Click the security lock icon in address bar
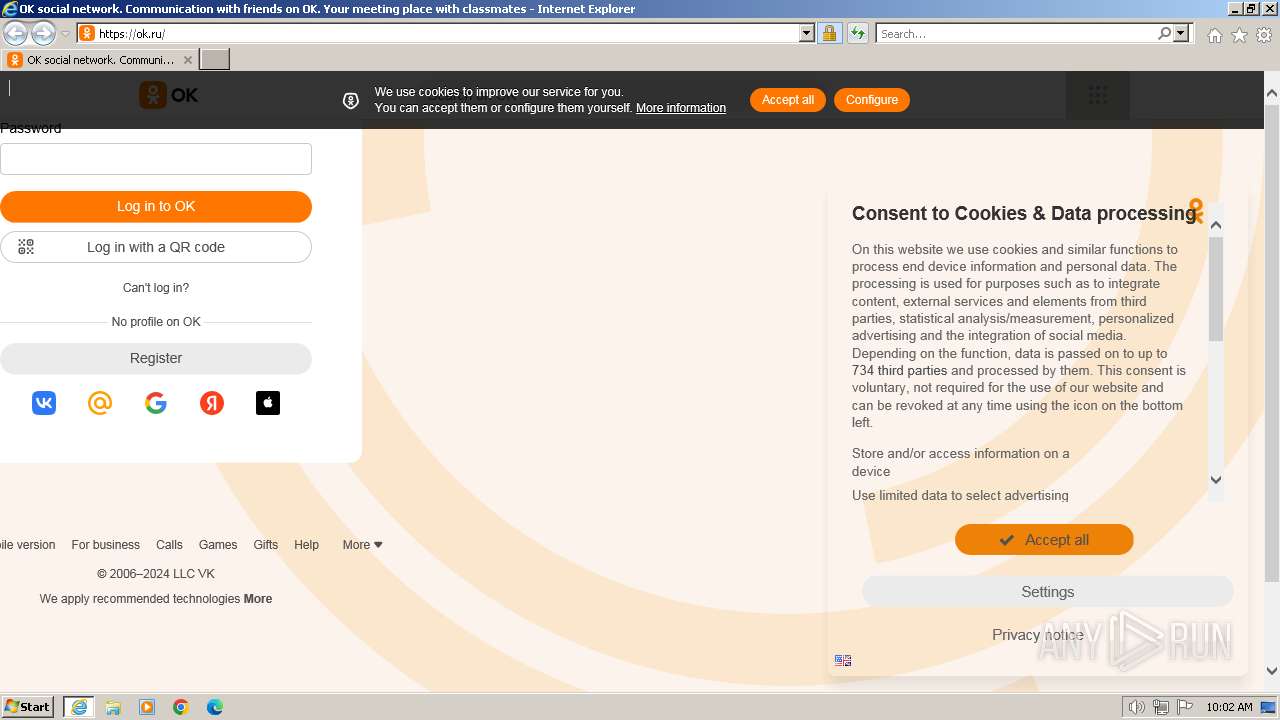This screenshot has width=1280, height=720. [829, 33]
